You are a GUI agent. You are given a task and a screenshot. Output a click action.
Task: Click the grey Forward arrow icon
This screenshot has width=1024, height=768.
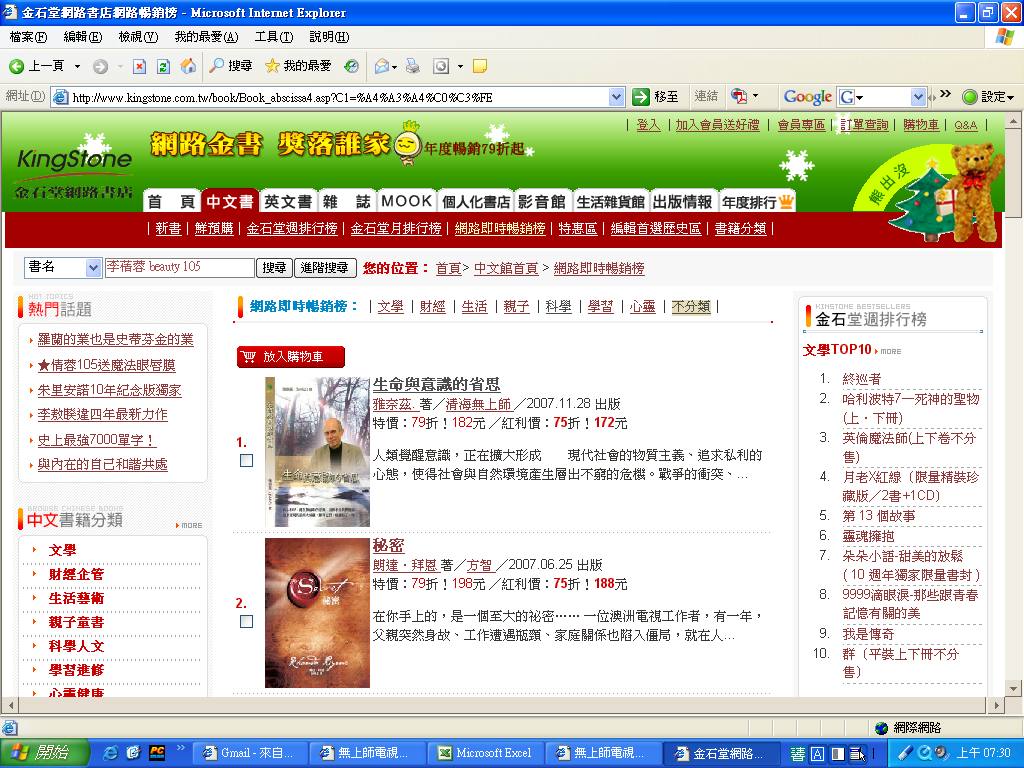click(100, 66)
